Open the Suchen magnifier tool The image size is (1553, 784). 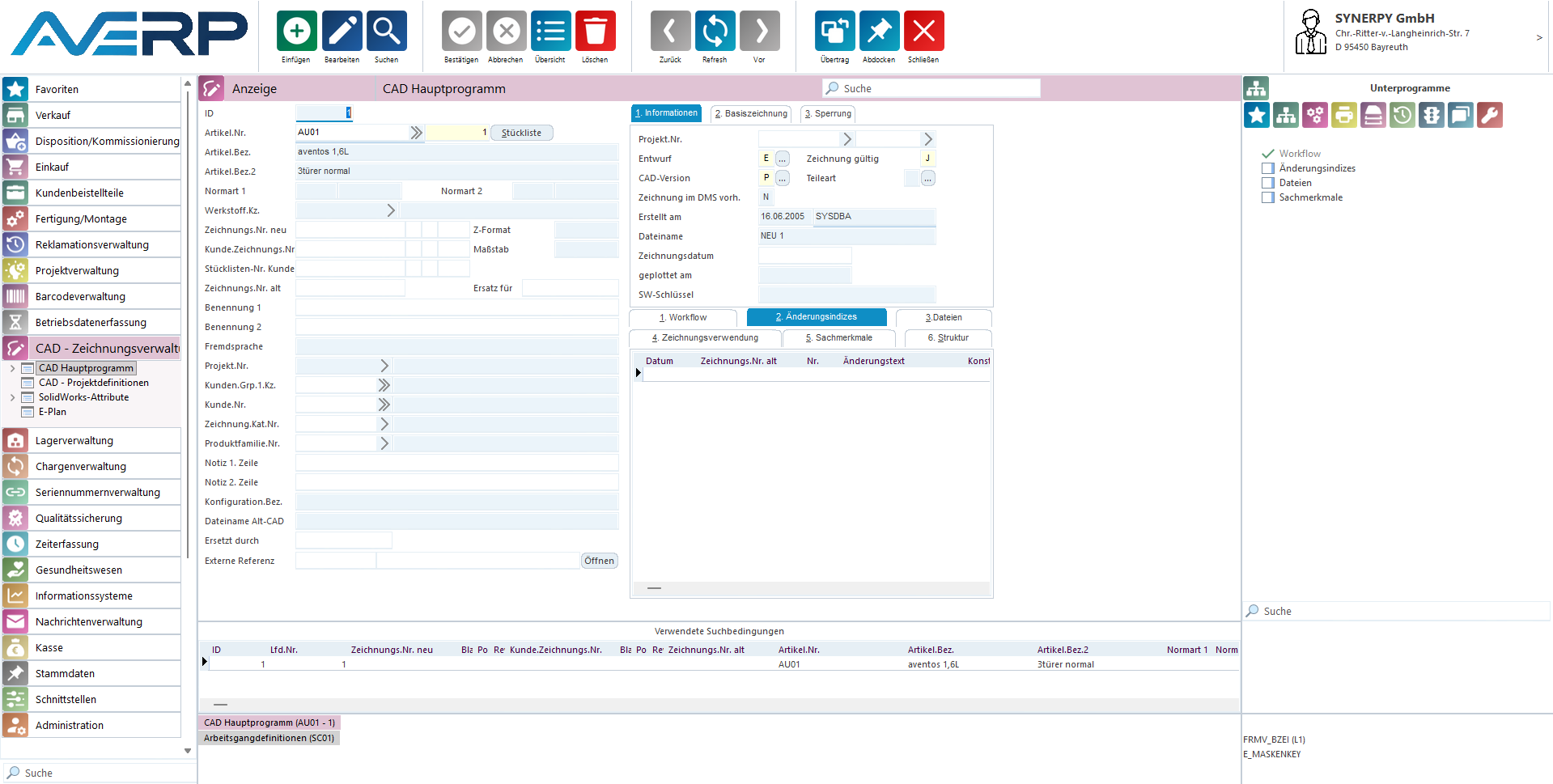coord(386,32)
